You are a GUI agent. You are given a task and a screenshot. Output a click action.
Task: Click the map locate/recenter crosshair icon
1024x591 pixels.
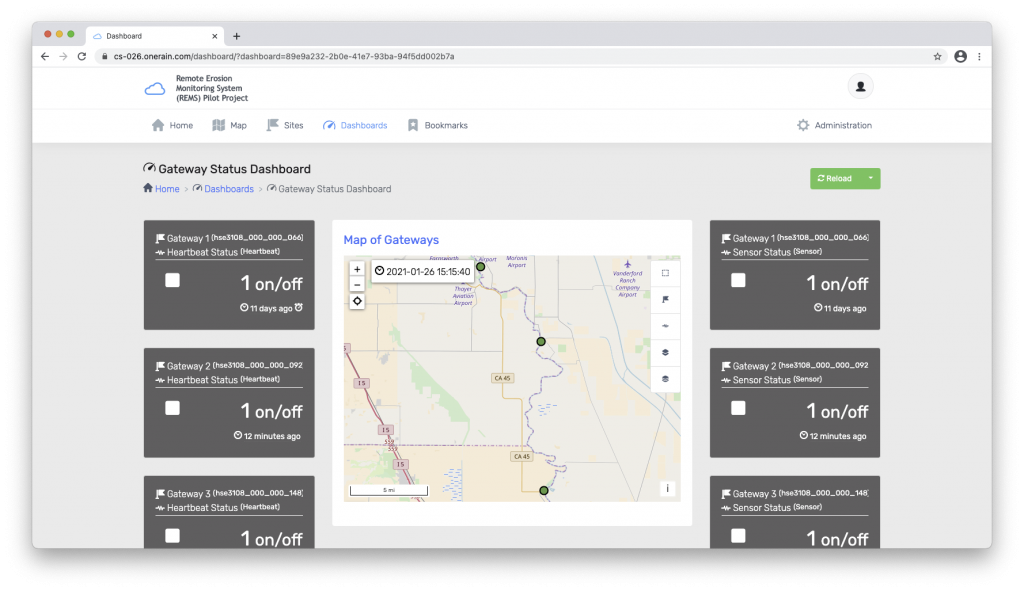(357, 301)
